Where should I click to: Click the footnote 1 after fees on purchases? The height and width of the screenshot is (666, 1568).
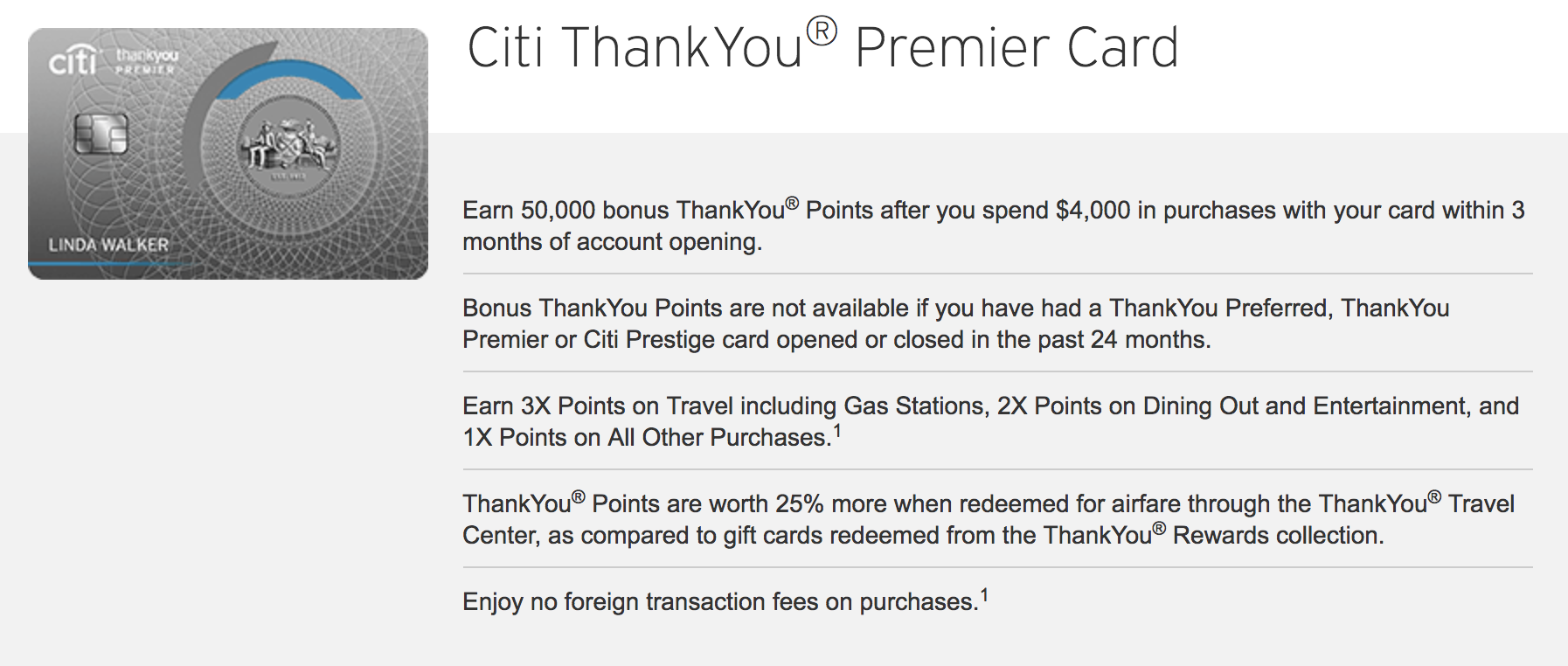tap(984, 595)
